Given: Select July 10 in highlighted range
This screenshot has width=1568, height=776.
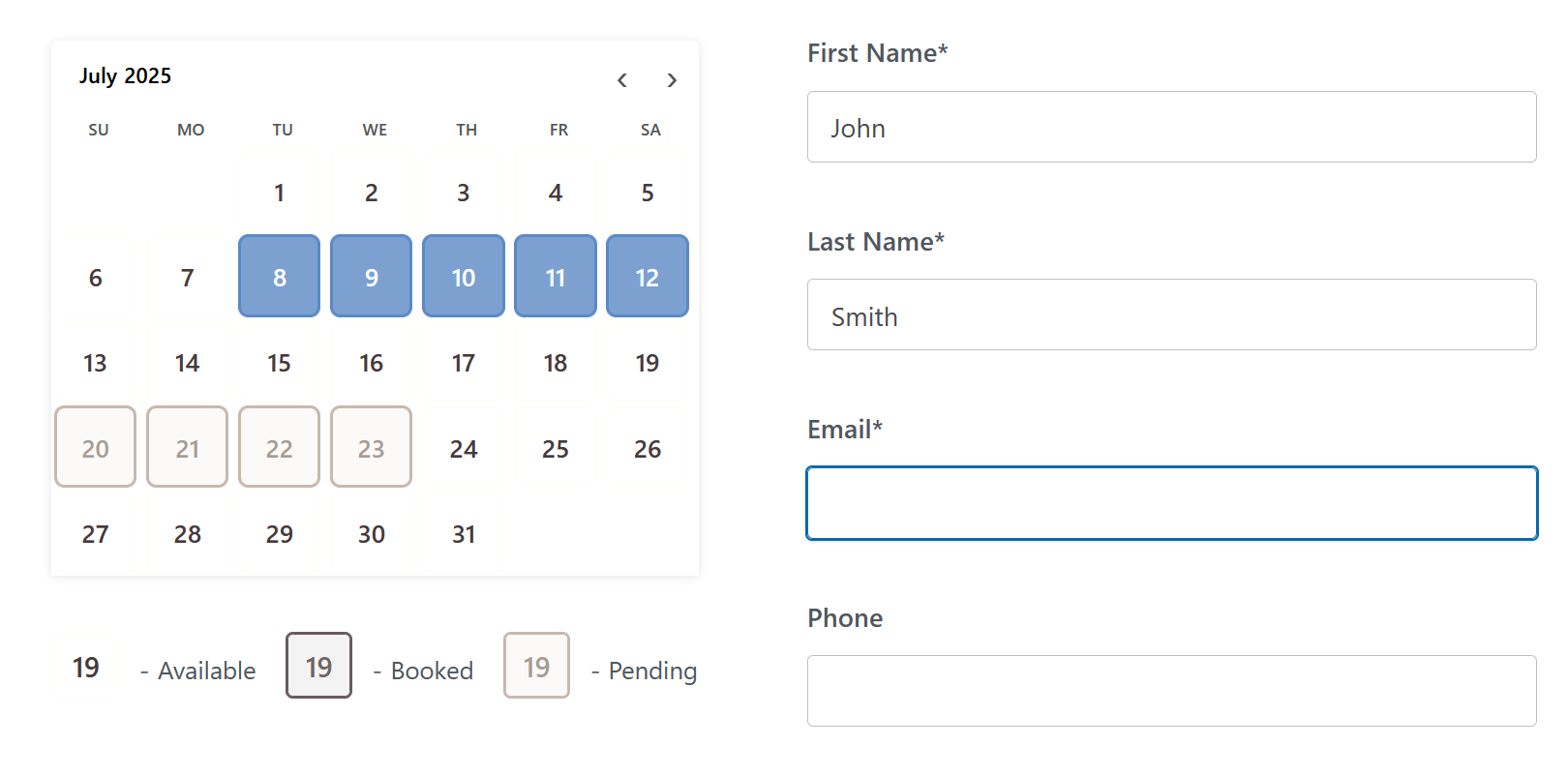Looking at the screenshot, I should (x=464, y=277).
